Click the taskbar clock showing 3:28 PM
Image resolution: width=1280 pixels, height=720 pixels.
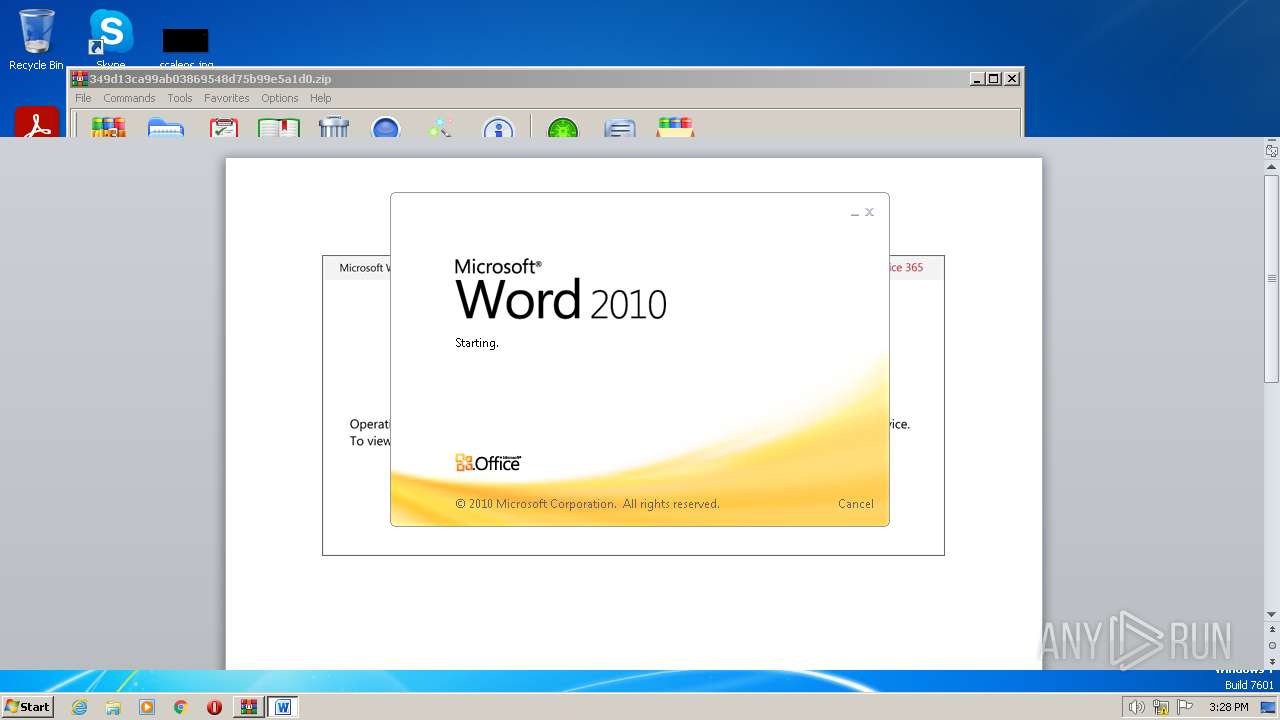[1228, 707]
